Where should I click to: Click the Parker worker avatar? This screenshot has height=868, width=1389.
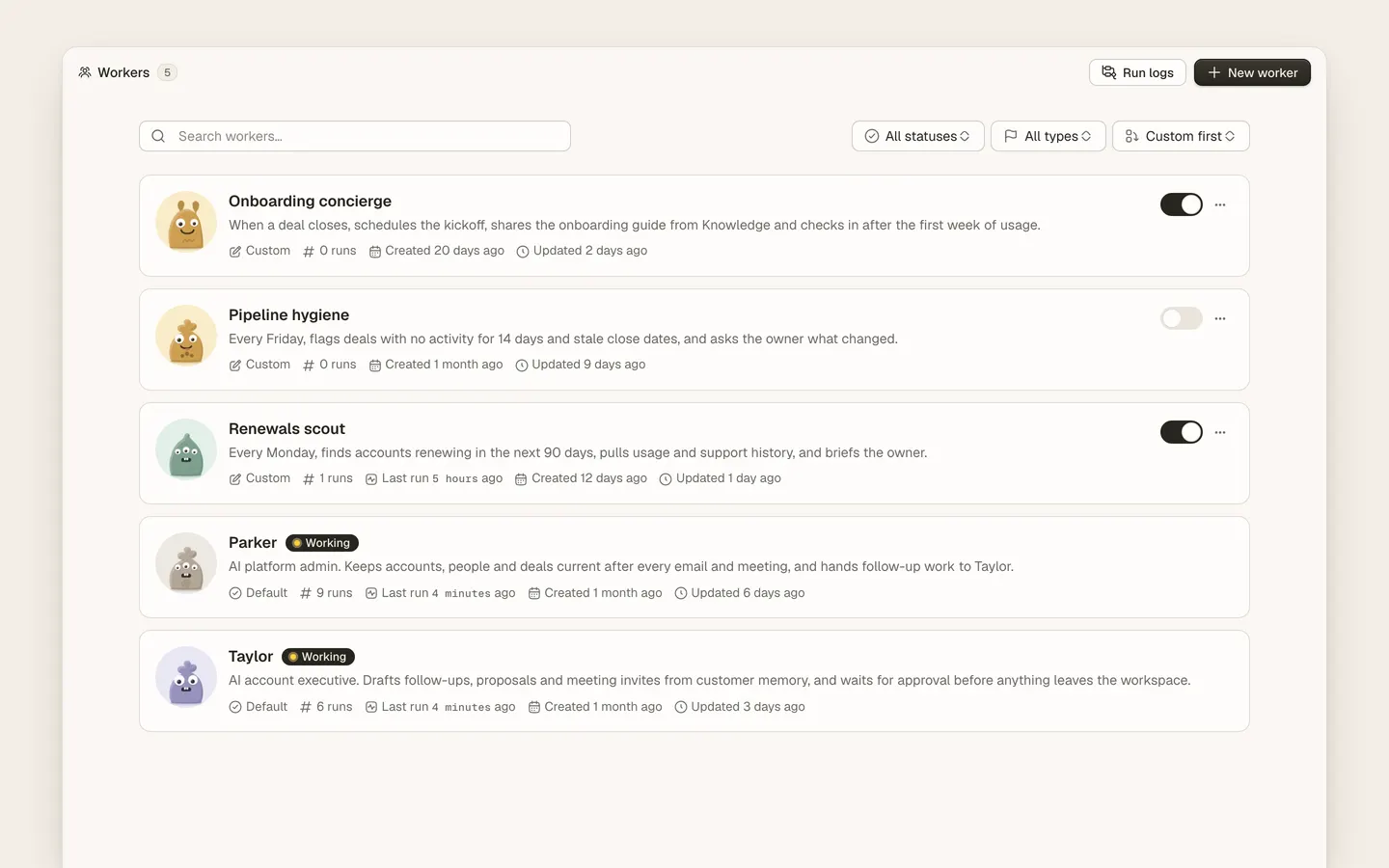point(186,563)
